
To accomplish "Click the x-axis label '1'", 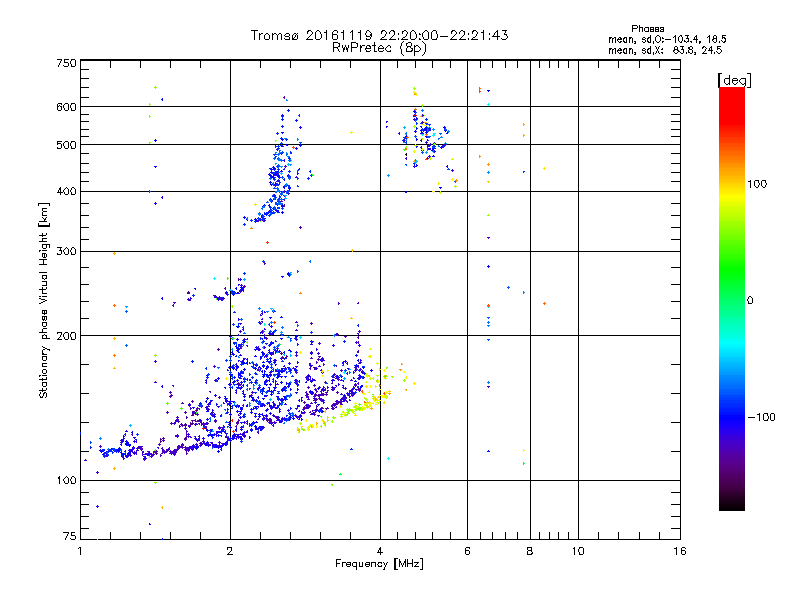I will [80, 551].
